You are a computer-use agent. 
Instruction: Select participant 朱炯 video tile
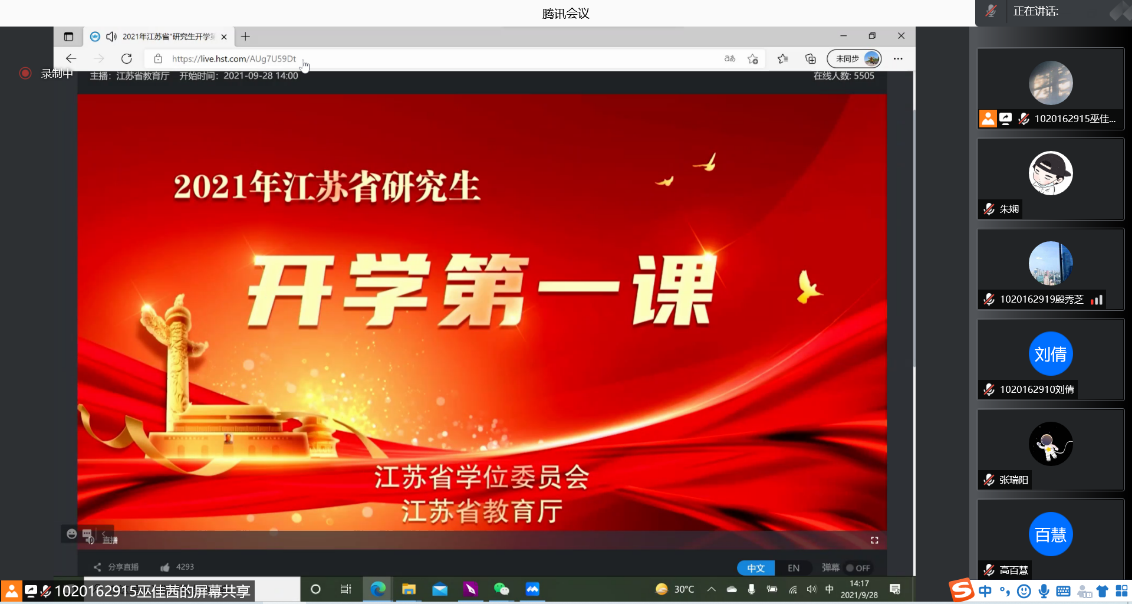(1050, 179)
